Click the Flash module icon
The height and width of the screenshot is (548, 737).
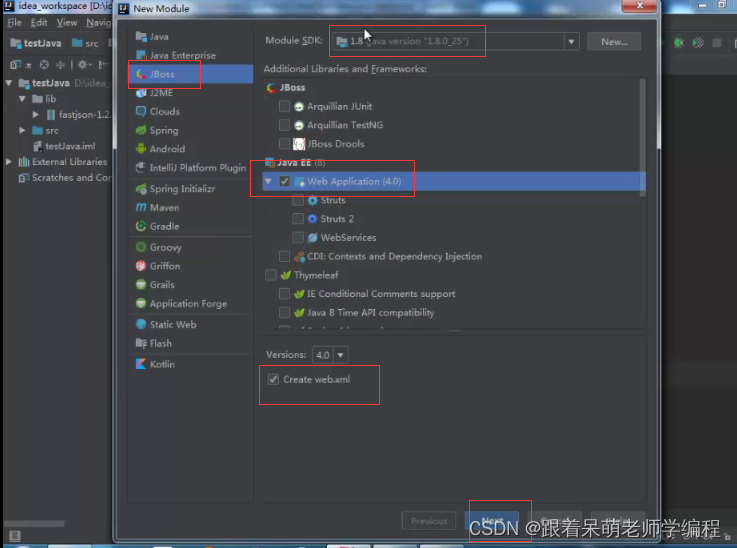point(141,343)
